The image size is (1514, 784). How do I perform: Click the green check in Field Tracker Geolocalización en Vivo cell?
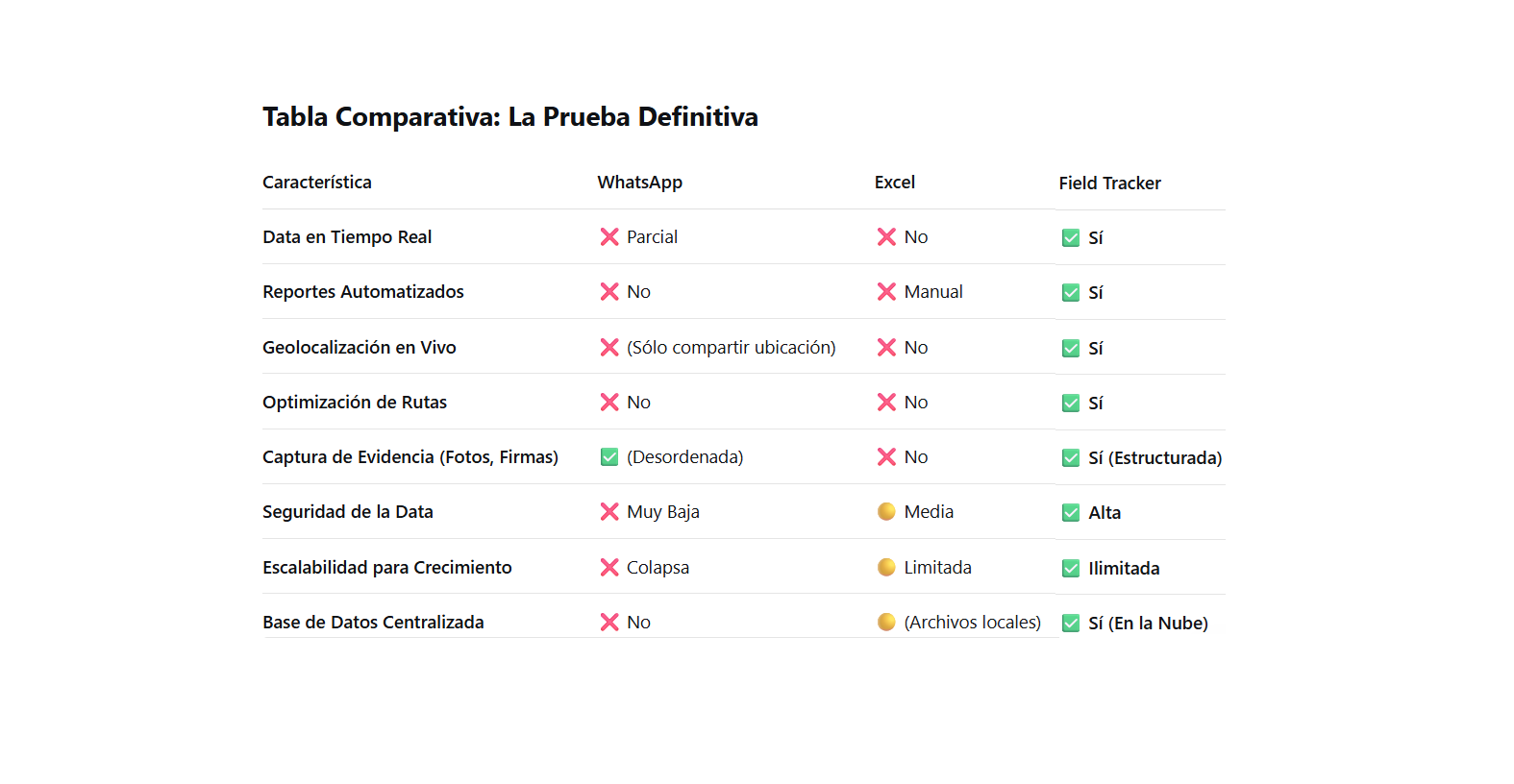(1071, 349)
